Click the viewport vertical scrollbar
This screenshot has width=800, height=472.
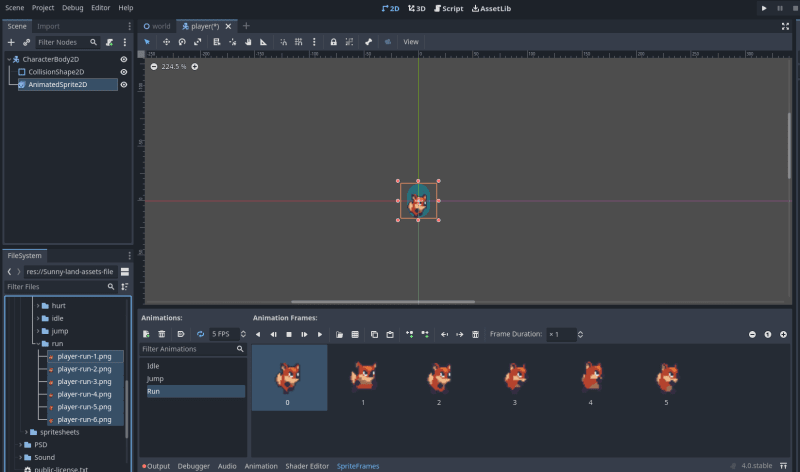pos(789,145)
